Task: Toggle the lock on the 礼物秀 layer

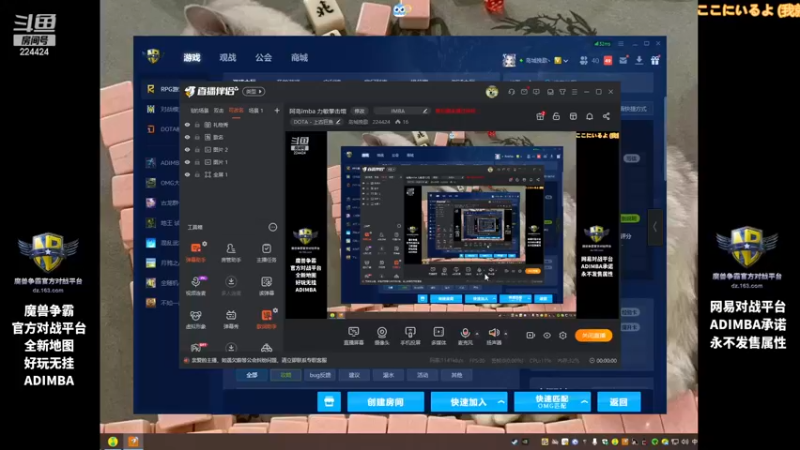Action: click(x=197, y=125)
